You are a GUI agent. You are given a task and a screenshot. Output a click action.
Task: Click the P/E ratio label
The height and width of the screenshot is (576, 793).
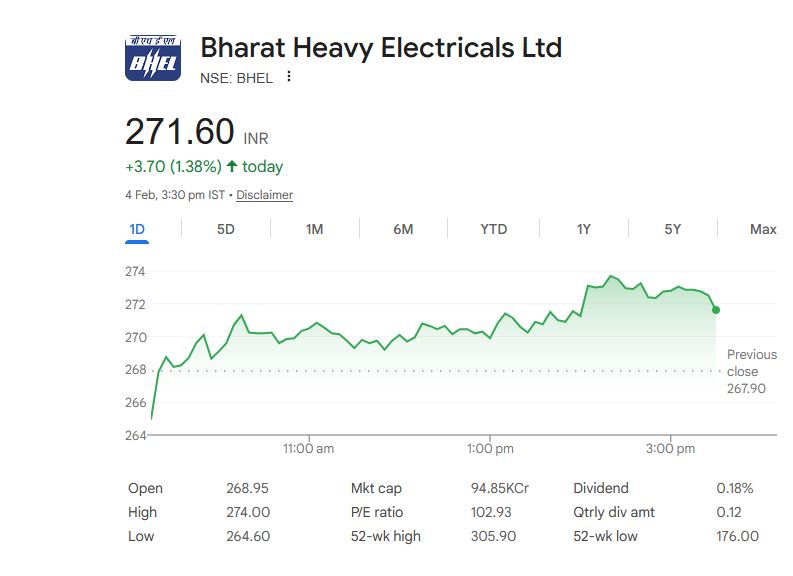tap(376, 512)
